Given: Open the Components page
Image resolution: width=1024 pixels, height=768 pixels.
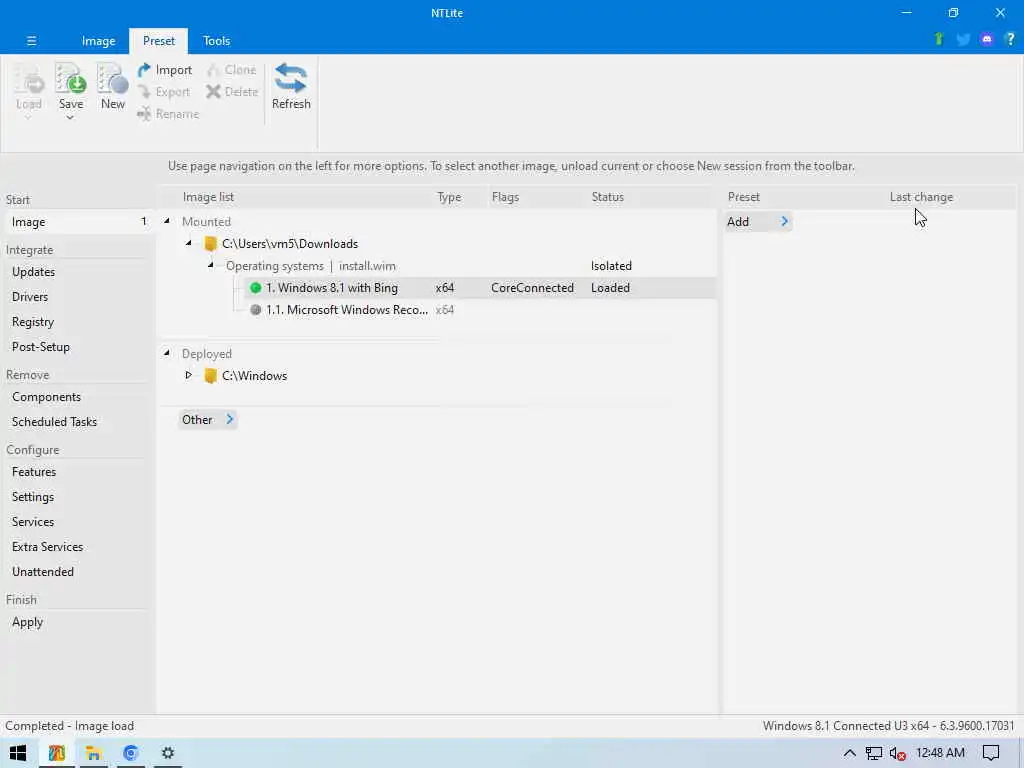Looking at the screenshot, I should tap(46, 397).
